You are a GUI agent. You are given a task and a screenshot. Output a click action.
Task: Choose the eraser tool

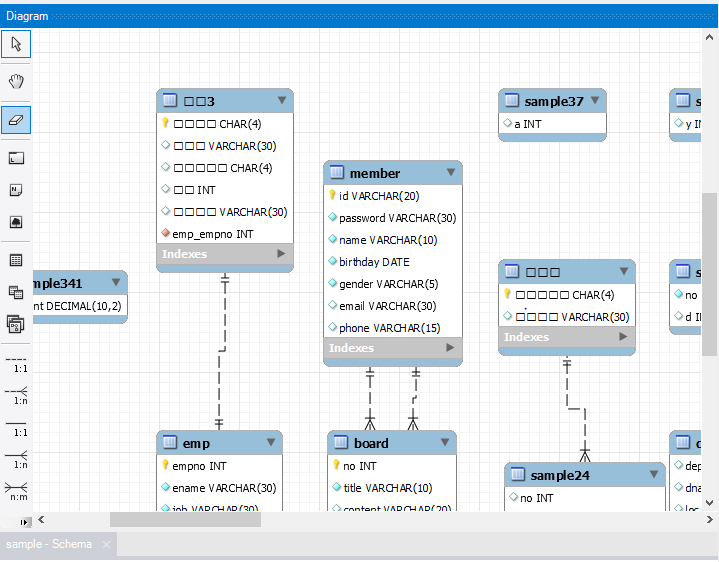point(16,120)
